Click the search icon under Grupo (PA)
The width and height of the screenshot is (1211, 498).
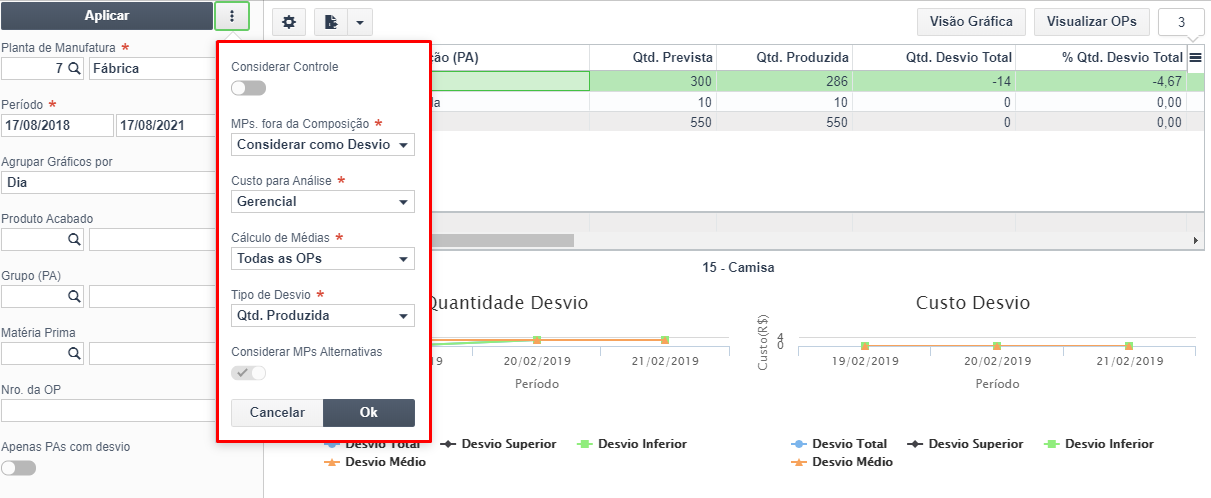point(74,297)
